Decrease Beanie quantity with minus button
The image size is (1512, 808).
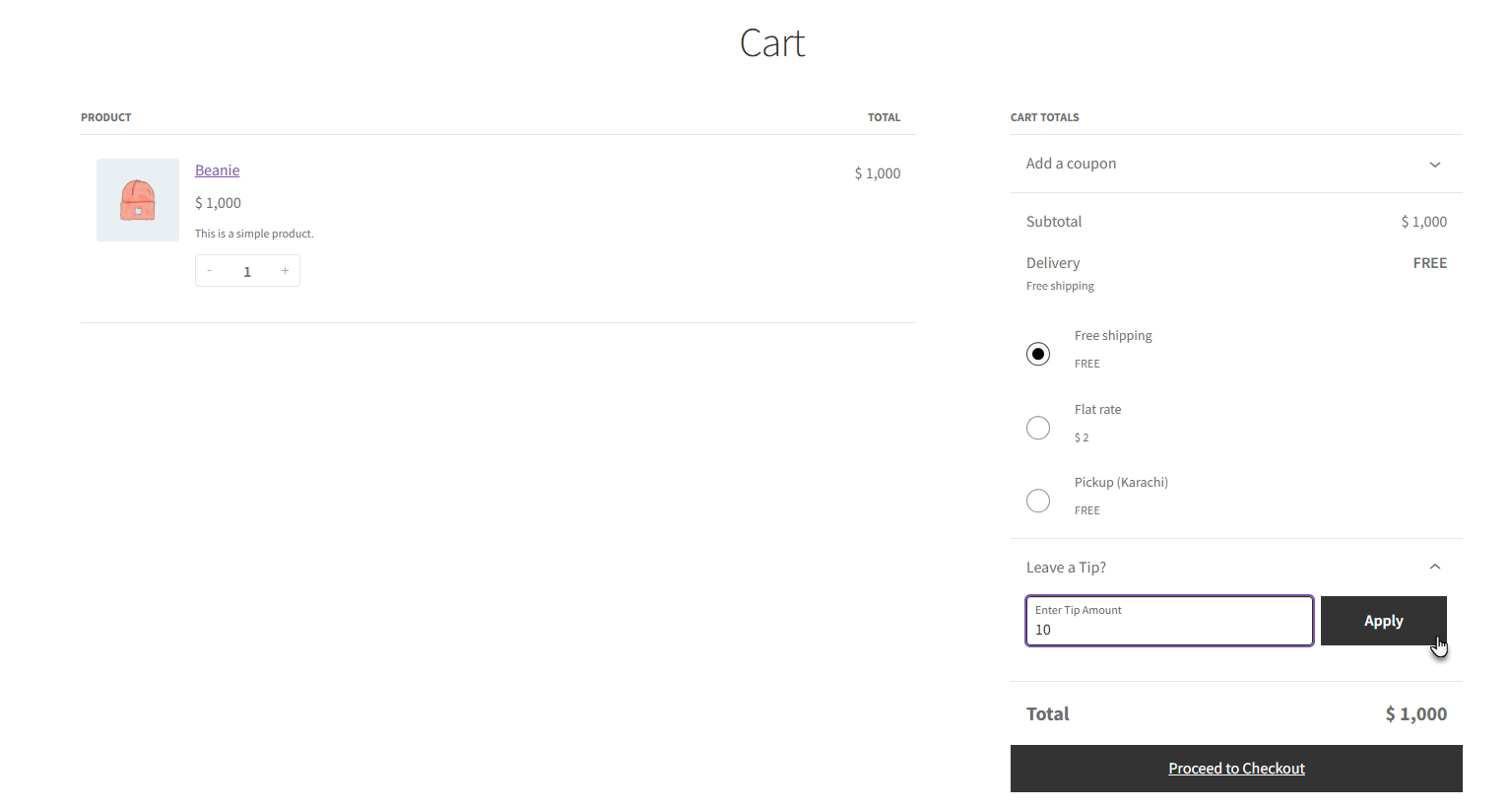[210, 271]
